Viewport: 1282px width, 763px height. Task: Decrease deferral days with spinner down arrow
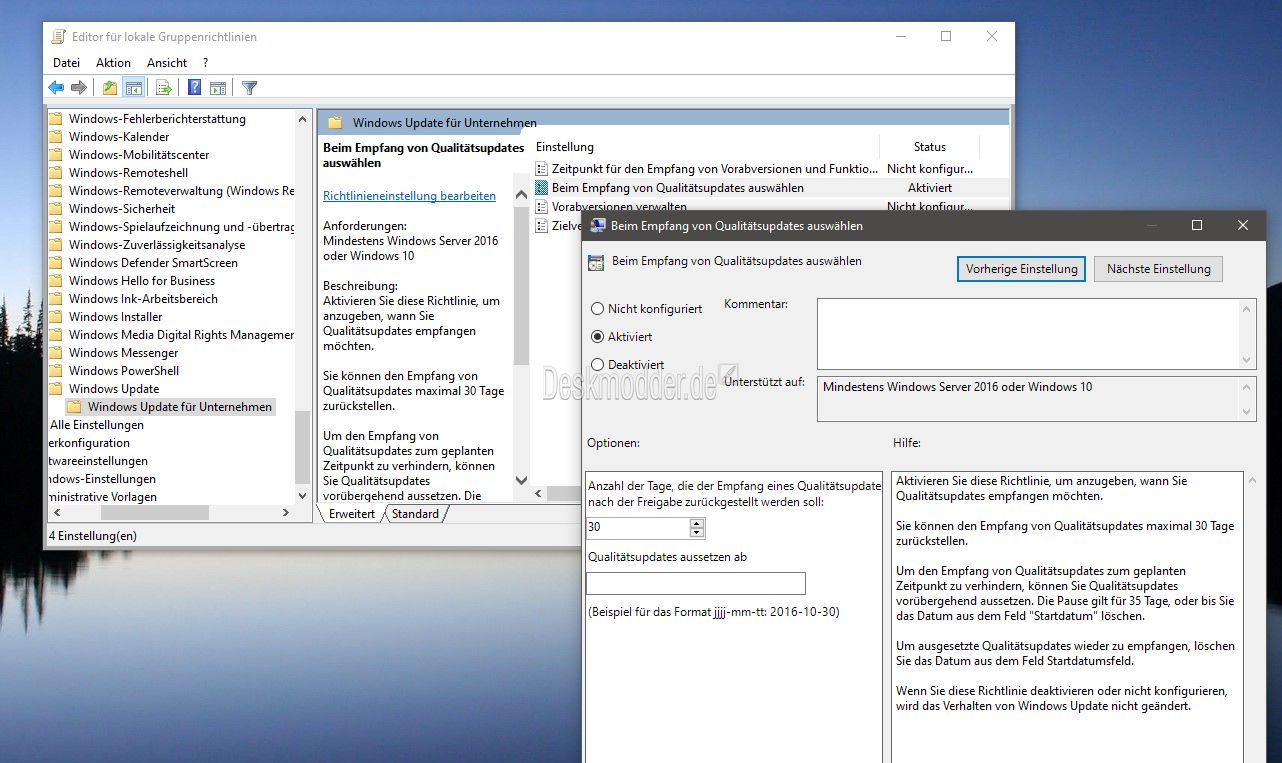coord(697,532)
